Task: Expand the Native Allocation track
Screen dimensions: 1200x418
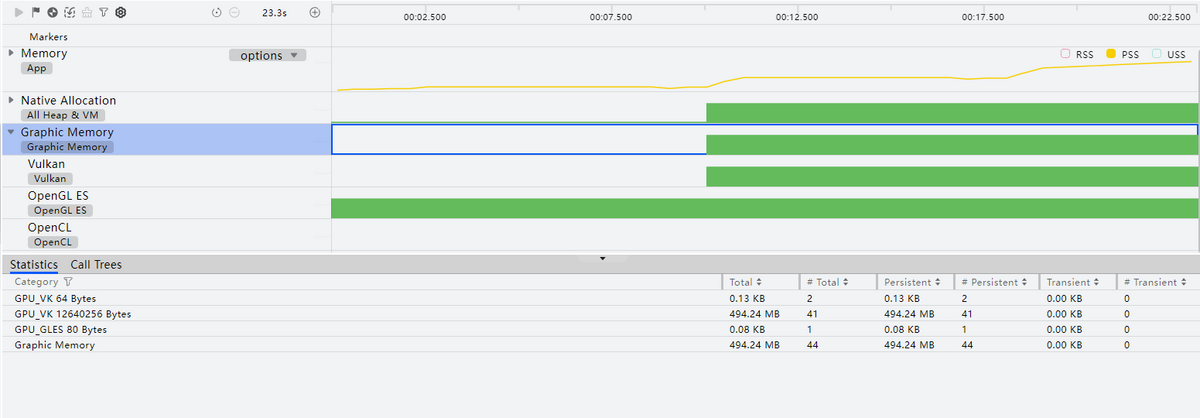Action: pyautogui.click(x=11, y=100)
